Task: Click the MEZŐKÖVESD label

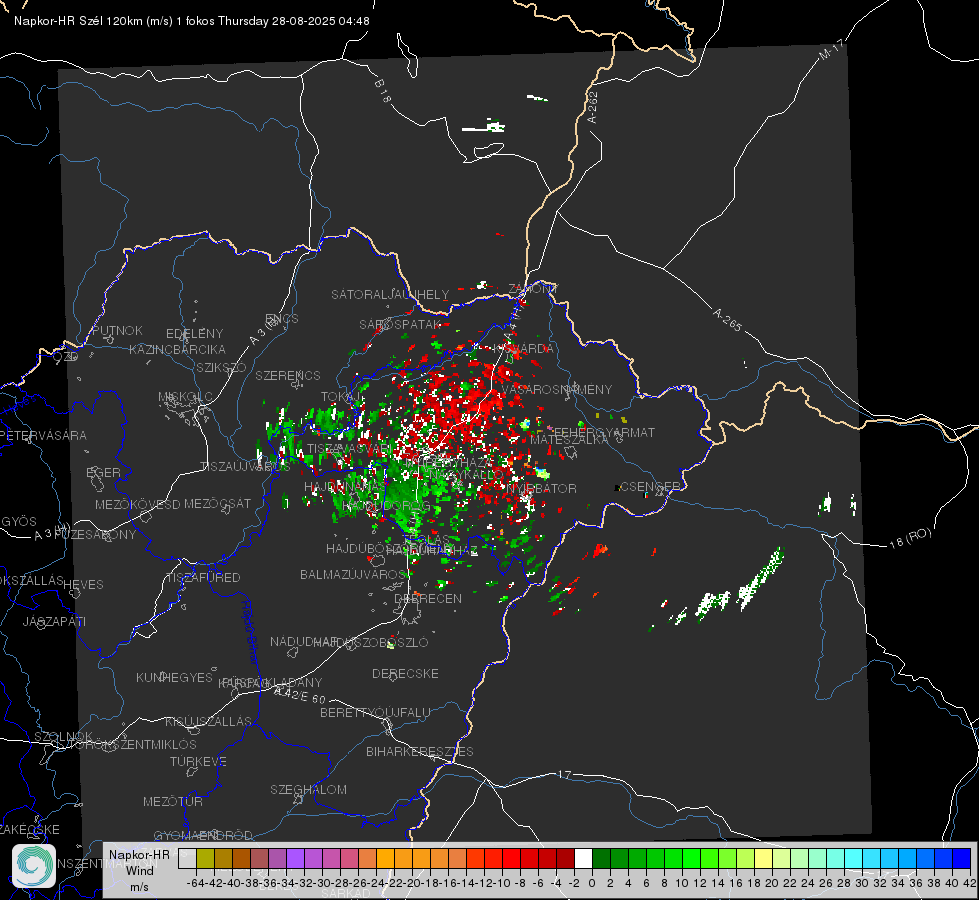Action: [x=137, y=504]
